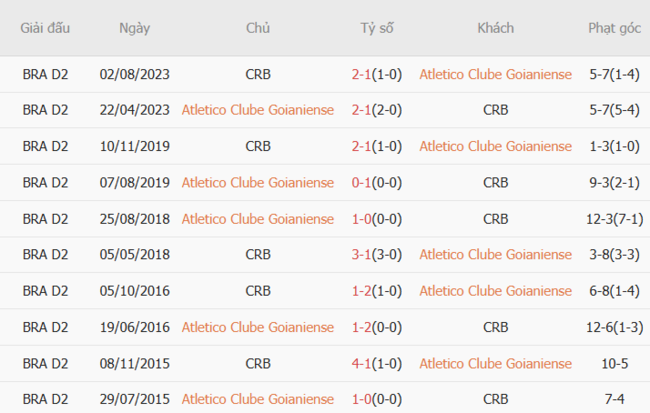Click Atletico Clube Goianiense in 29/07/2015 row
This screenshot has height=413, width=650.
tap(257, 398)
